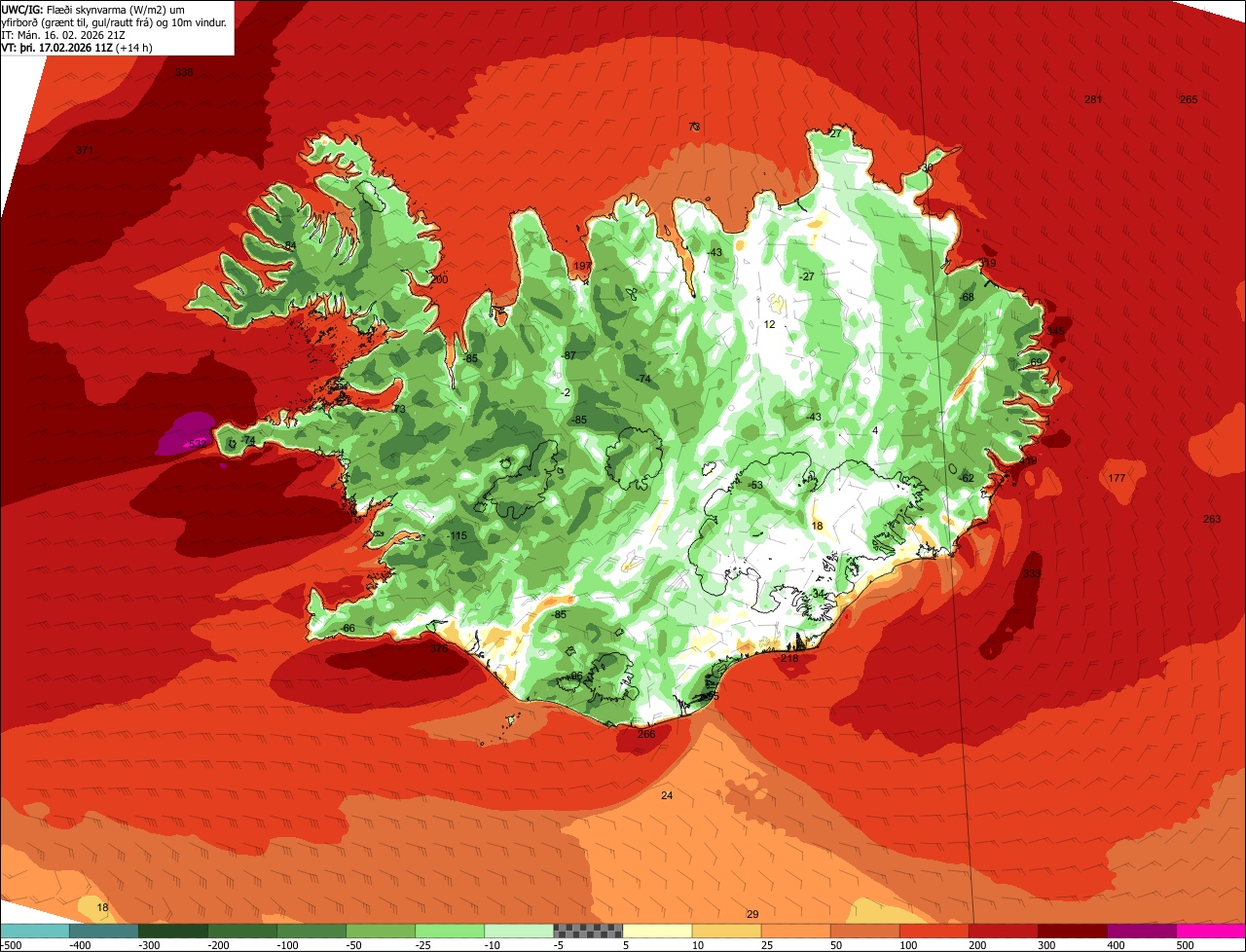1246x952 pixels.
Task: Click the value 281 on the map
Action: (1093, 100)
